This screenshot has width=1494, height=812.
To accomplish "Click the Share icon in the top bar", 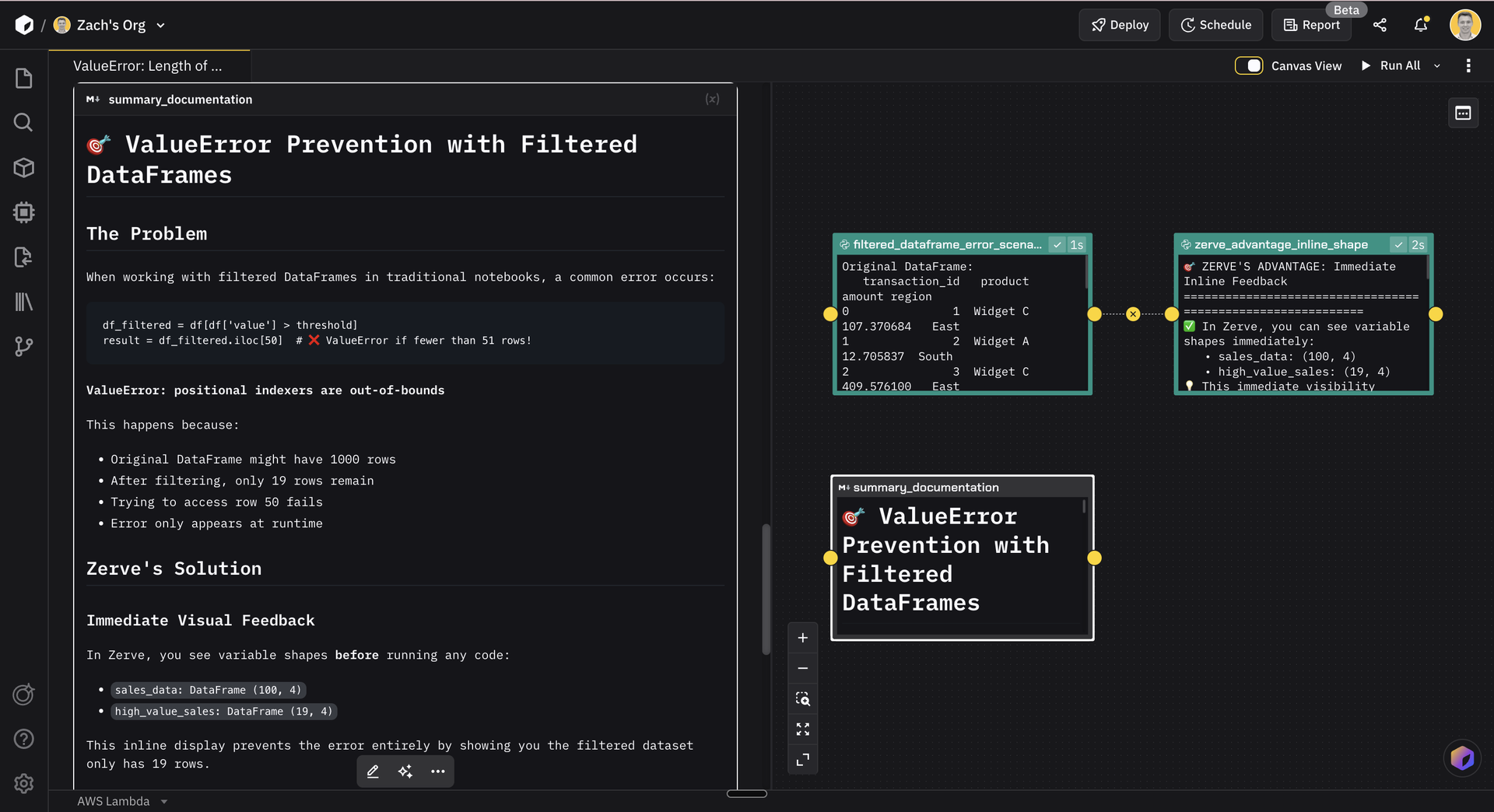I will [1380, 25].
